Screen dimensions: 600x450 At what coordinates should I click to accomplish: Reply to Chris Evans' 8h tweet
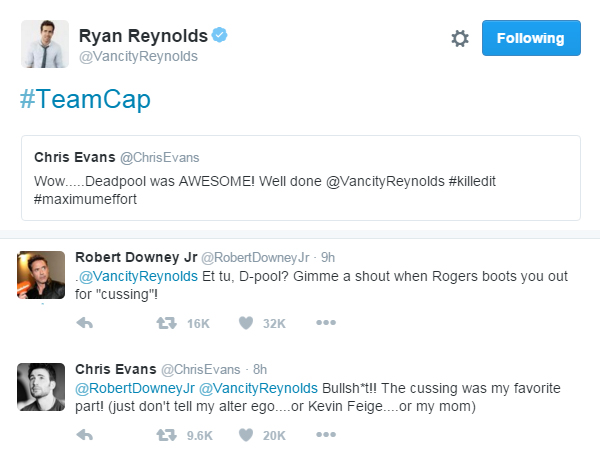pos(85,435)
